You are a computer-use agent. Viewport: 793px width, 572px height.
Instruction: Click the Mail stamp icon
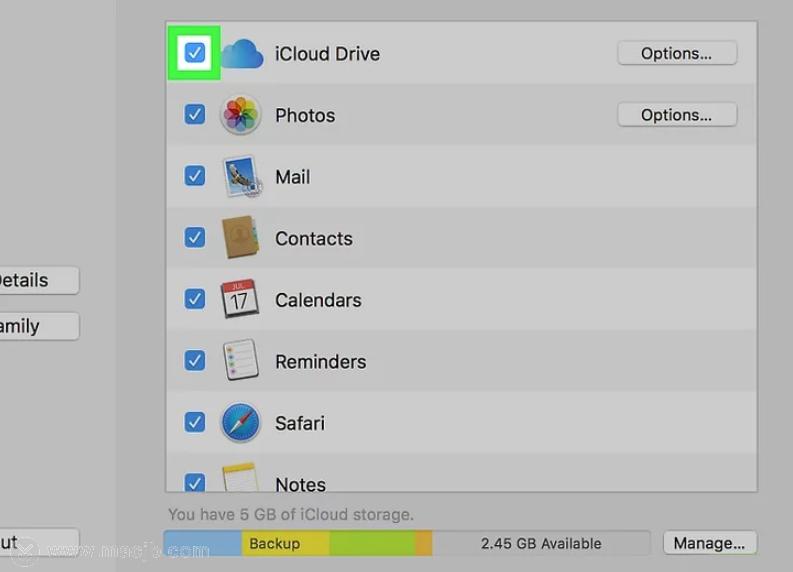(241, 177)
